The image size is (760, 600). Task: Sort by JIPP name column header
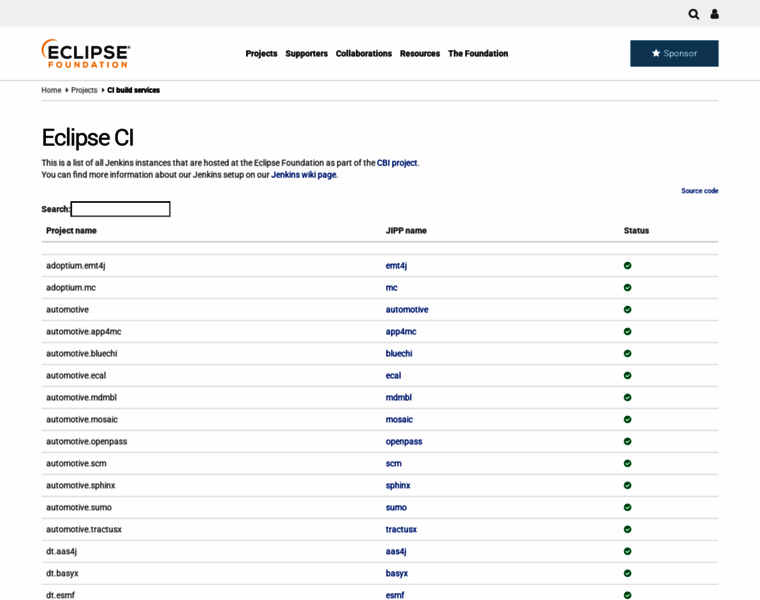pyautogui.click(x=406, y=231)
